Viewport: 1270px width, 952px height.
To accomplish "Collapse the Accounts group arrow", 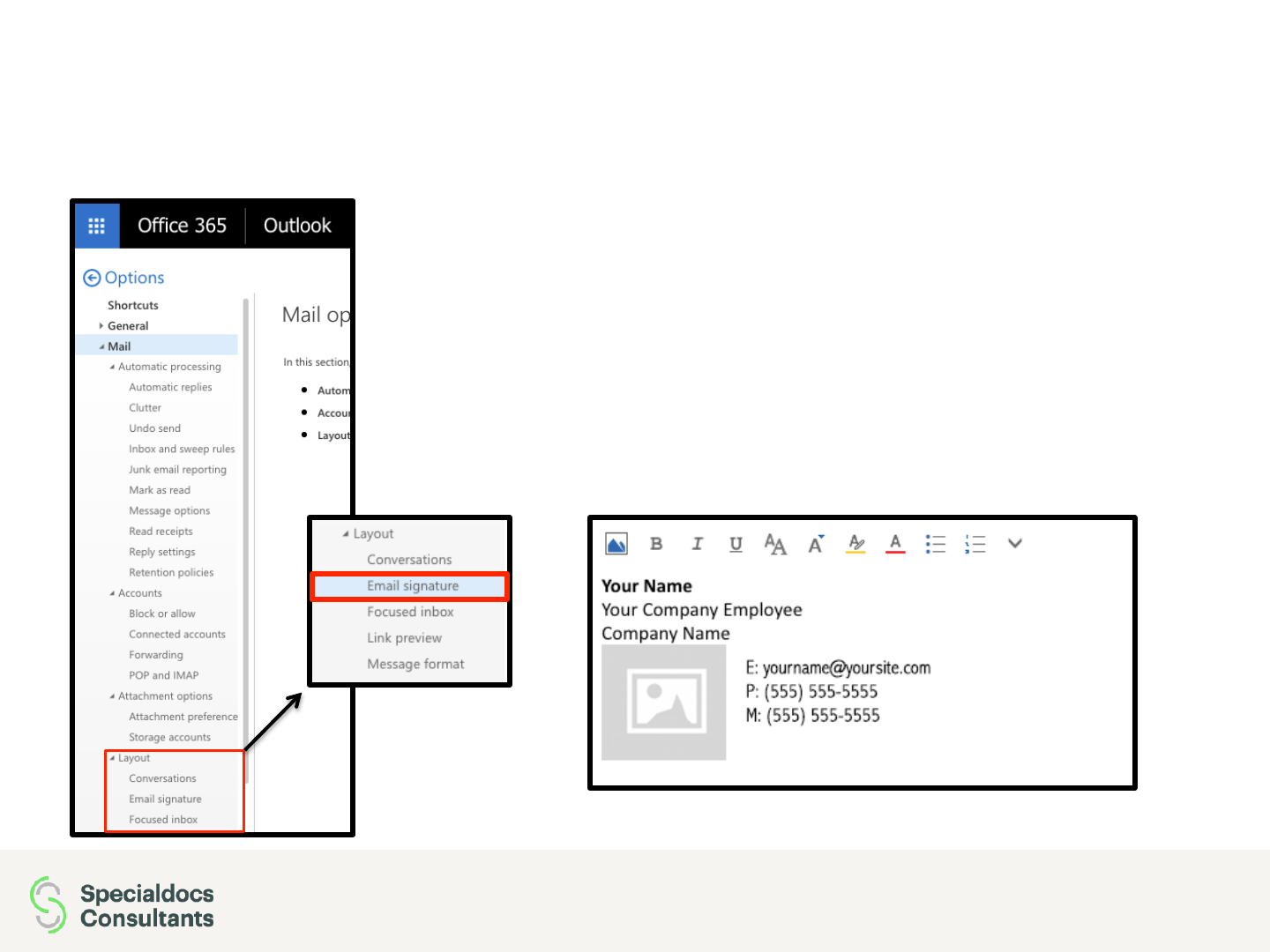I will click(112, 594).
